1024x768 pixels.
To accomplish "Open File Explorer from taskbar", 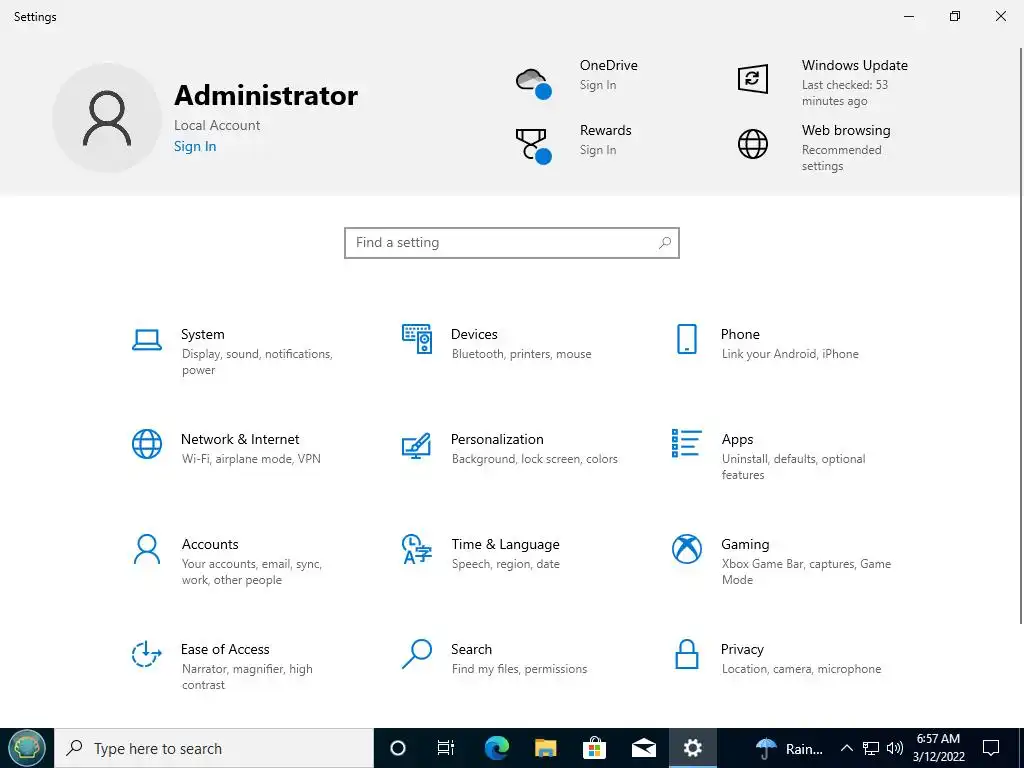I will point(545,748).
